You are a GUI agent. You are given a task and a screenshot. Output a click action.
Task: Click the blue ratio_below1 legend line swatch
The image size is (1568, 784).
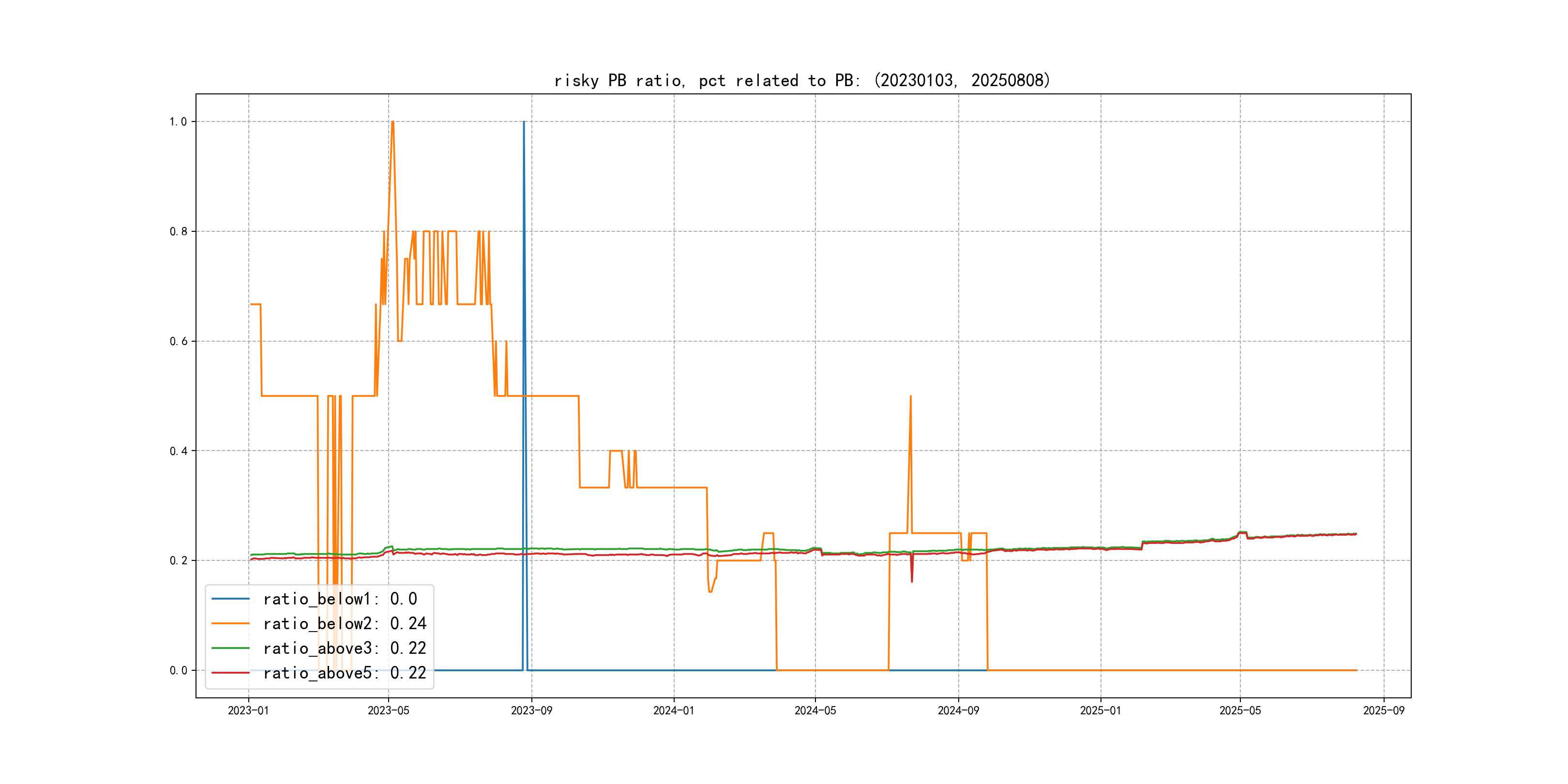tap(230, 599)
